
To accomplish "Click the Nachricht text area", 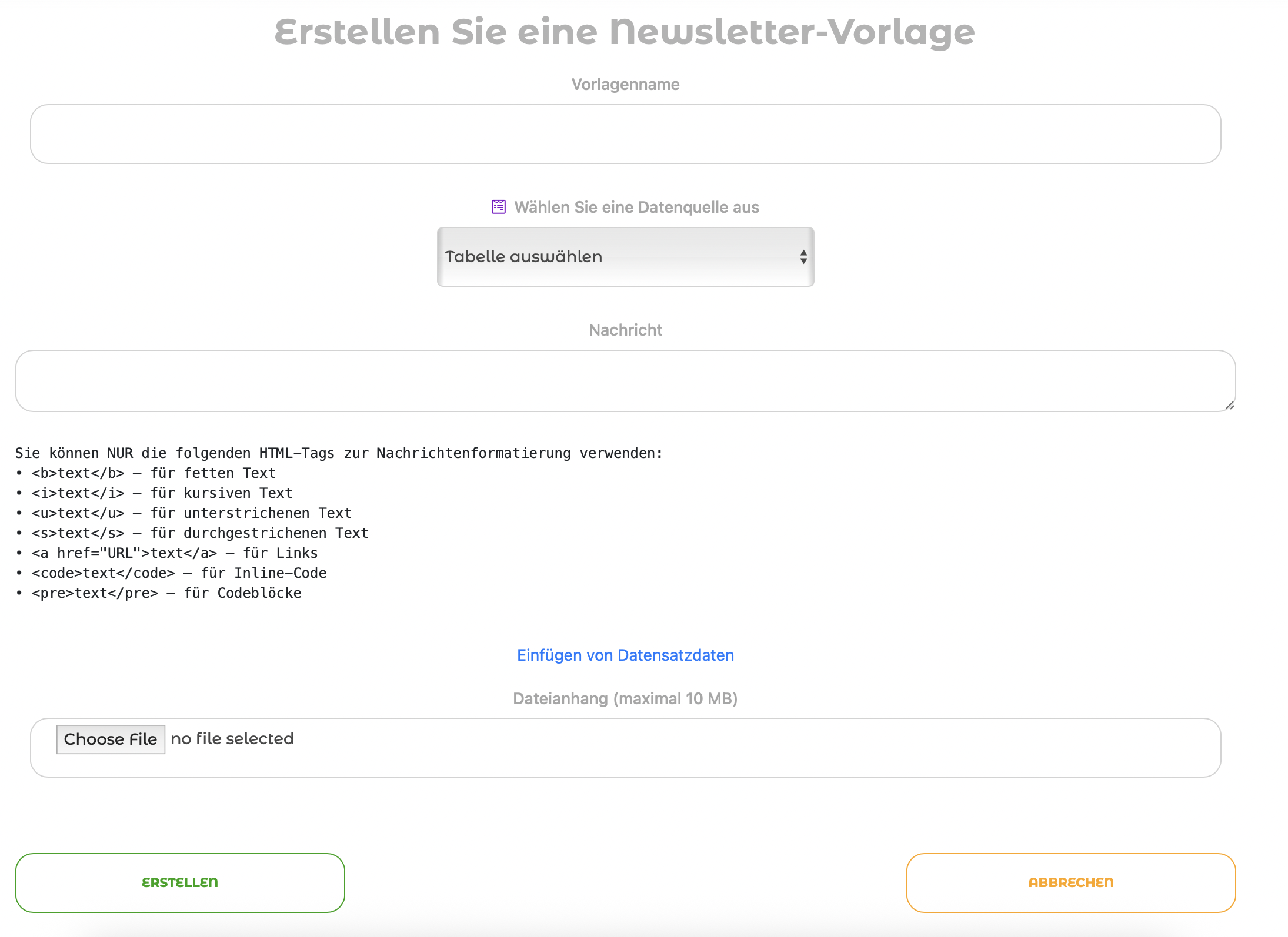I will [x=625, y=381].
